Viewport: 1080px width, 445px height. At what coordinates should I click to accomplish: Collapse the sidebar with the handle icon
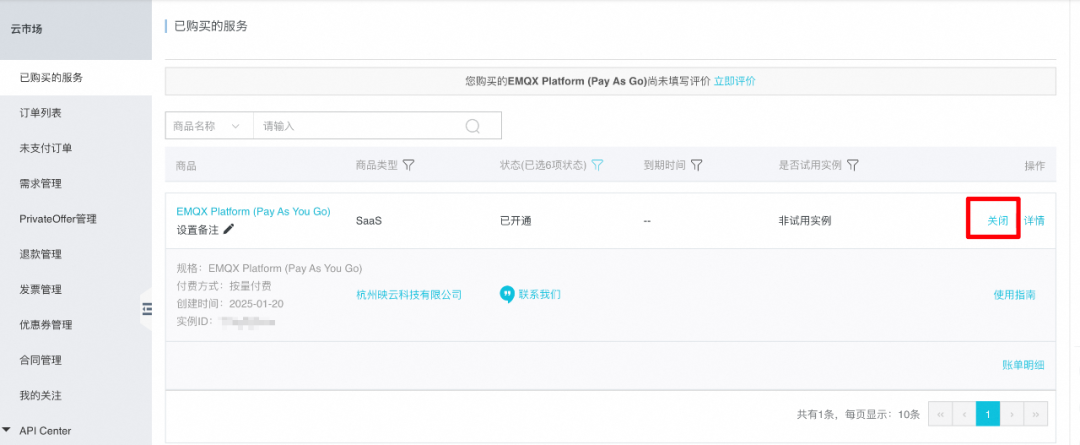pyautogui.click(x=146, y=309)
